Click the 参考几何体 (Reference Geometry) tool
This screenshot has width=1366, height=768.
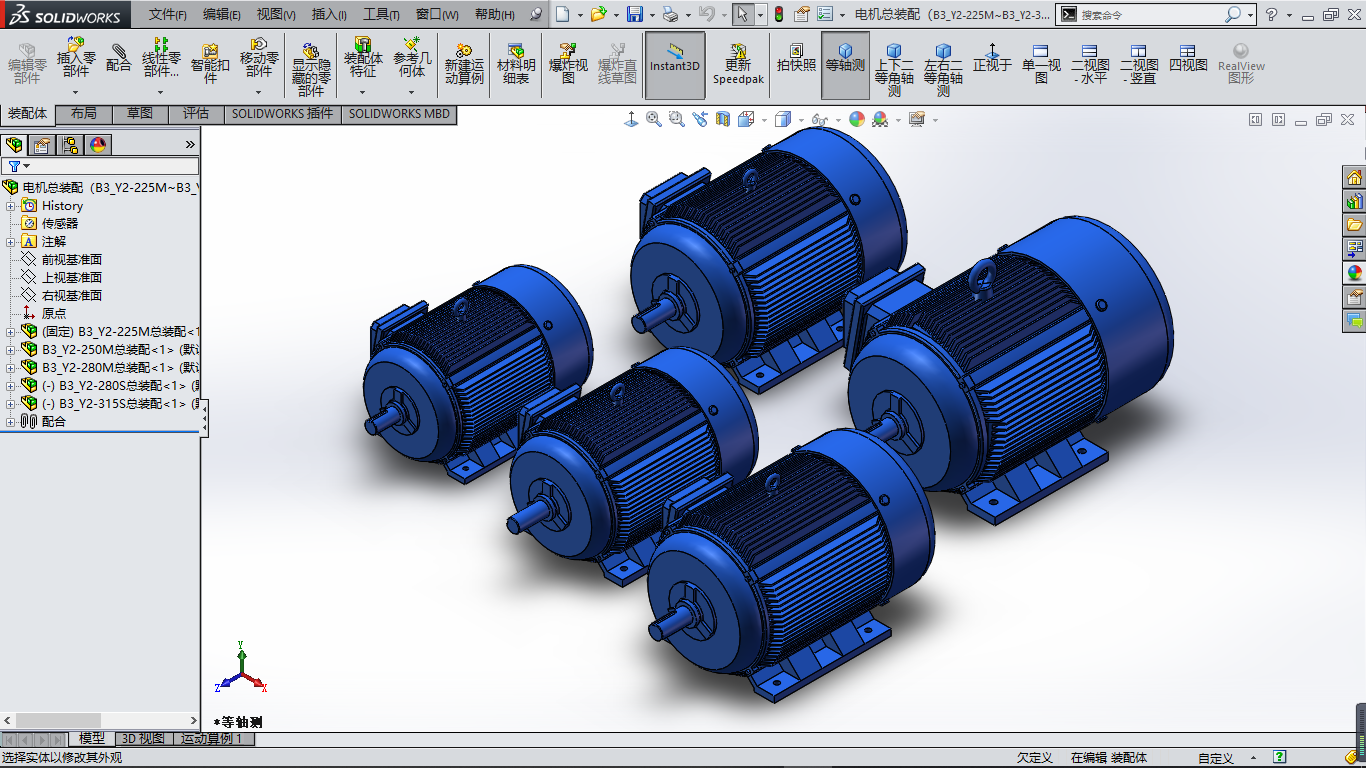pos(412,57)
